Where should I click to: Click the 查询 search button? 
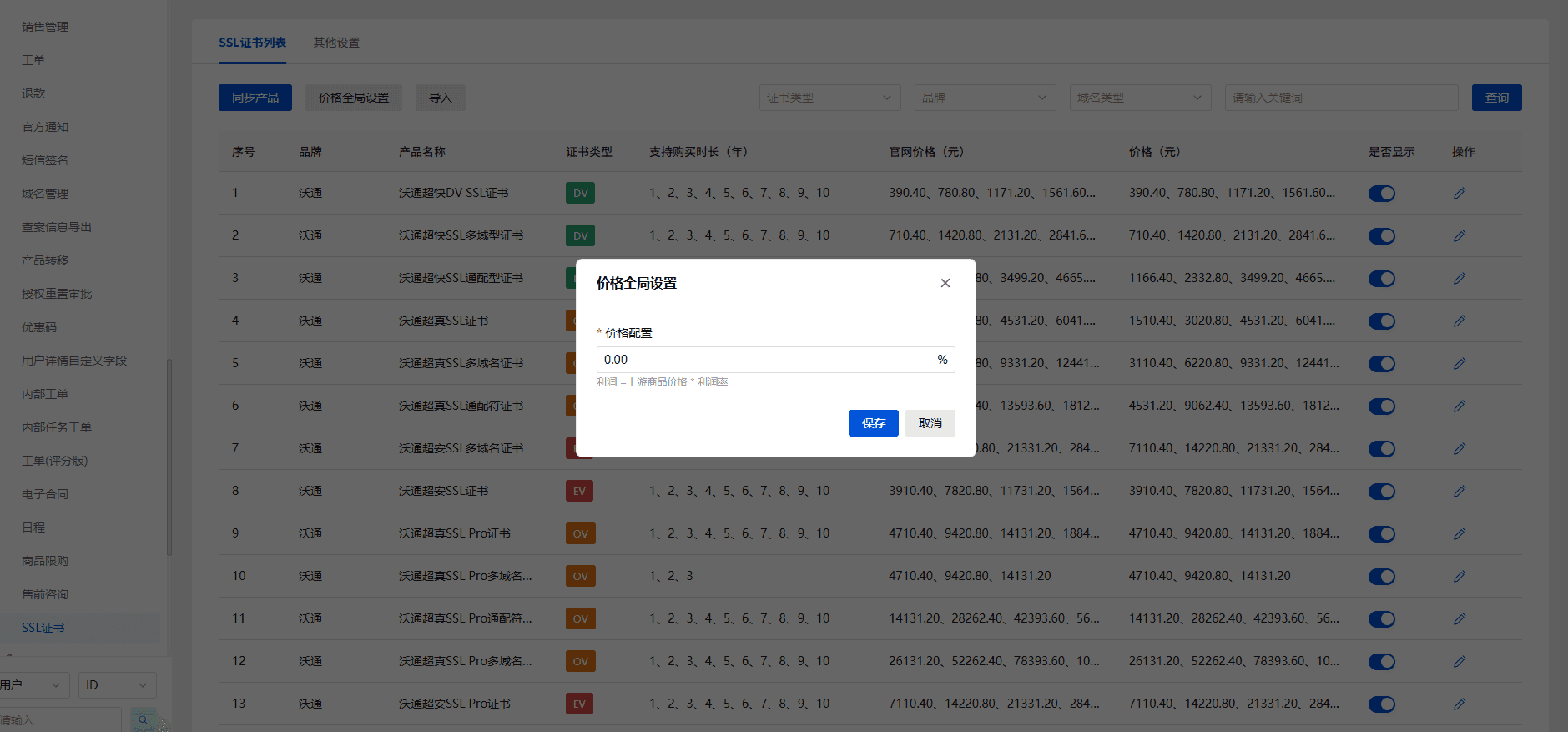(x=1497, y=98)
